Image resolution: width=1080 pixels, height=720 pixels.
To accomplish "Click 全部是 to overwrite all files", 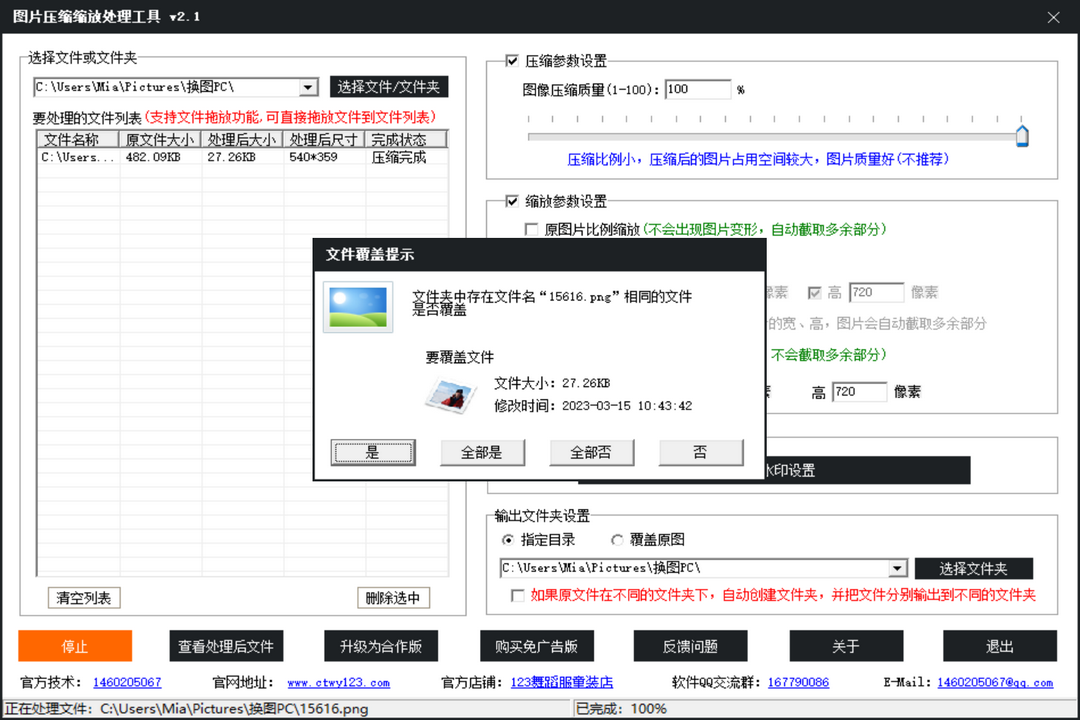I will tap(482, 452).
